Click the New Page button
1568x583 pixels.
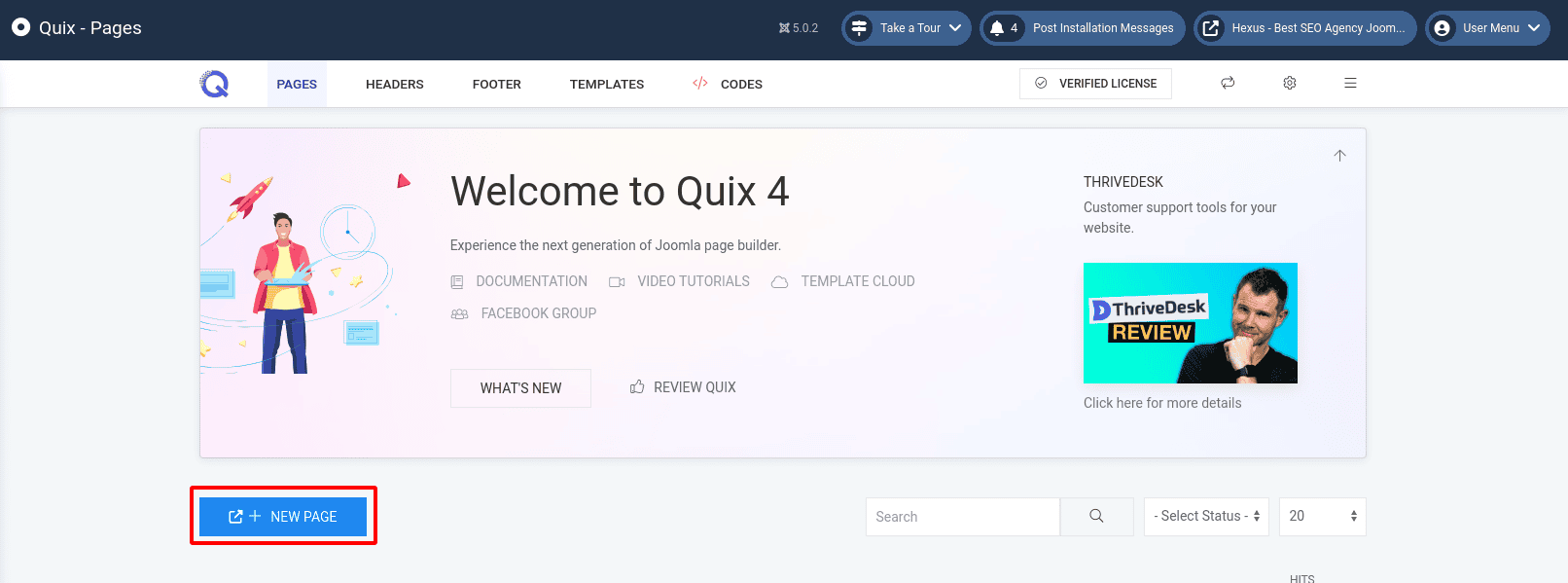tap(283, 517)
